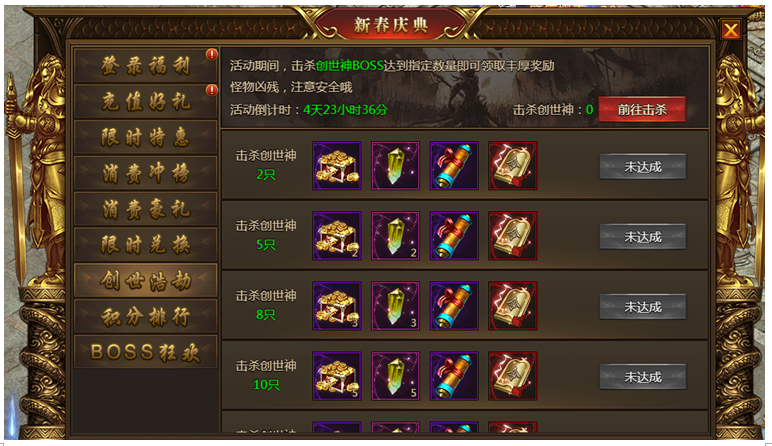This screenshot has width=772, height=446.
Task: Click gold treasure chest in 10只 row
Action: [x=337, y=376]
